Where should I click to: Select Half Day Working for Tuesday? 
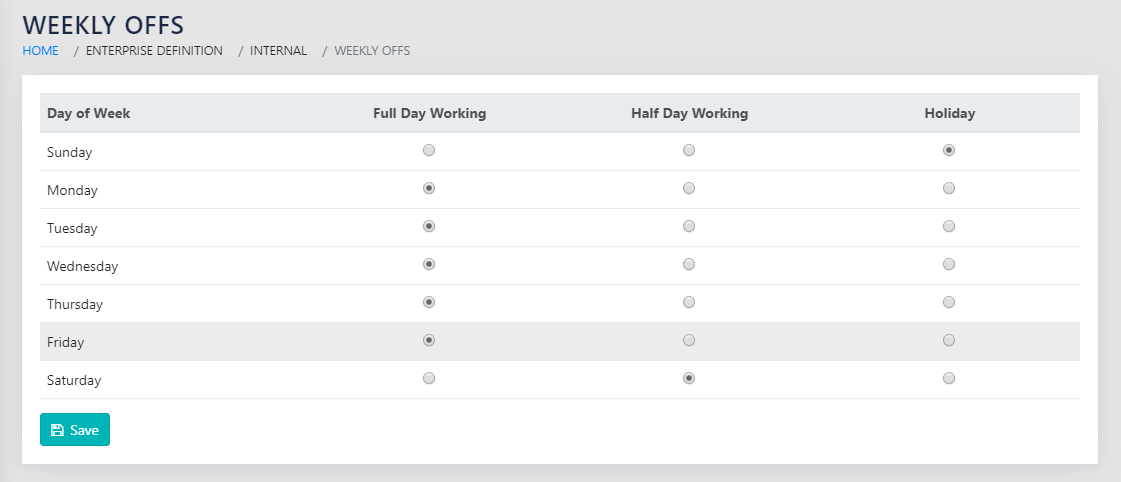click(689, 226)
